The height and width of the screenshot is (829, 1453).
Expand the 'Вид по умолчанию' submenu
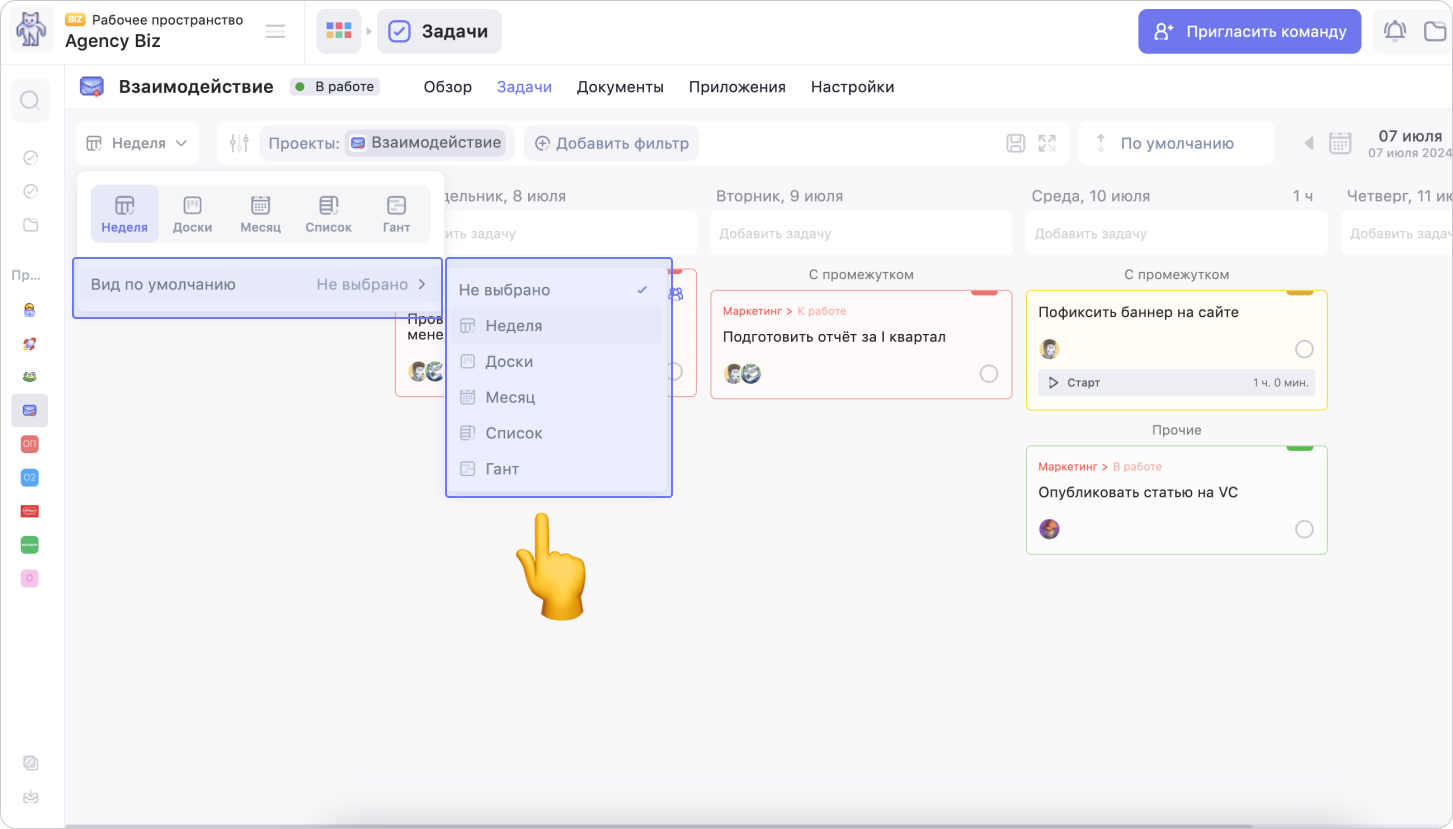click(x=258, y=285)
